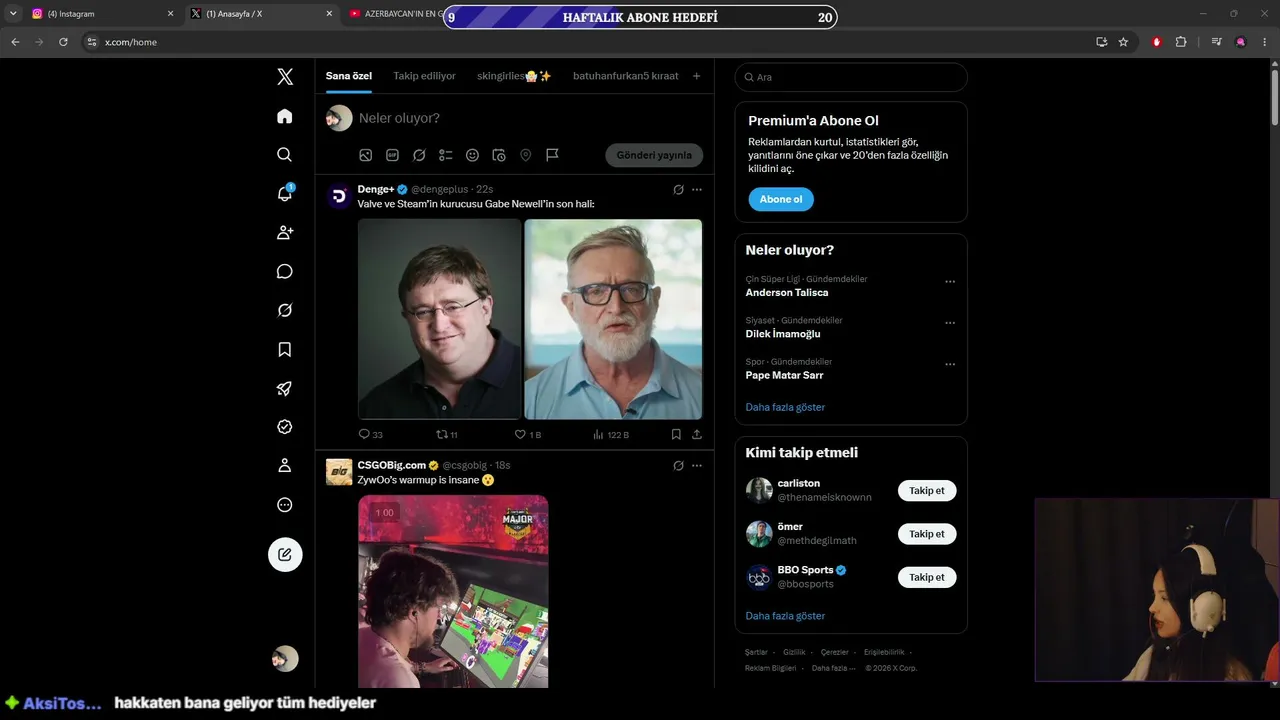1280x720 pixels.
Task: Click the Ara search field
Action: click(851, 77)
